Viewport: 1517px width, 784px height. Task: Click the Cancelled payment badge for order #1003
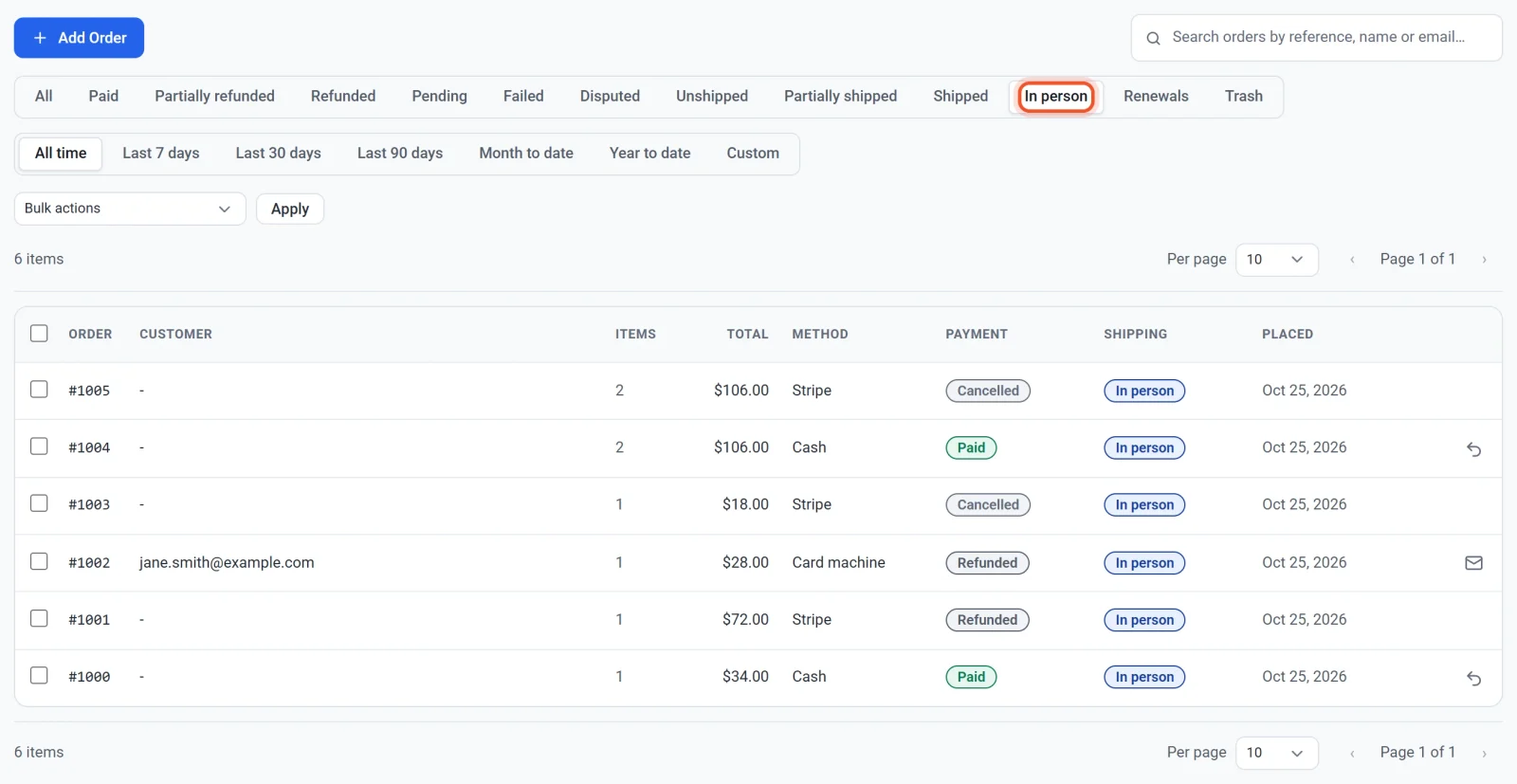point(988,505)
